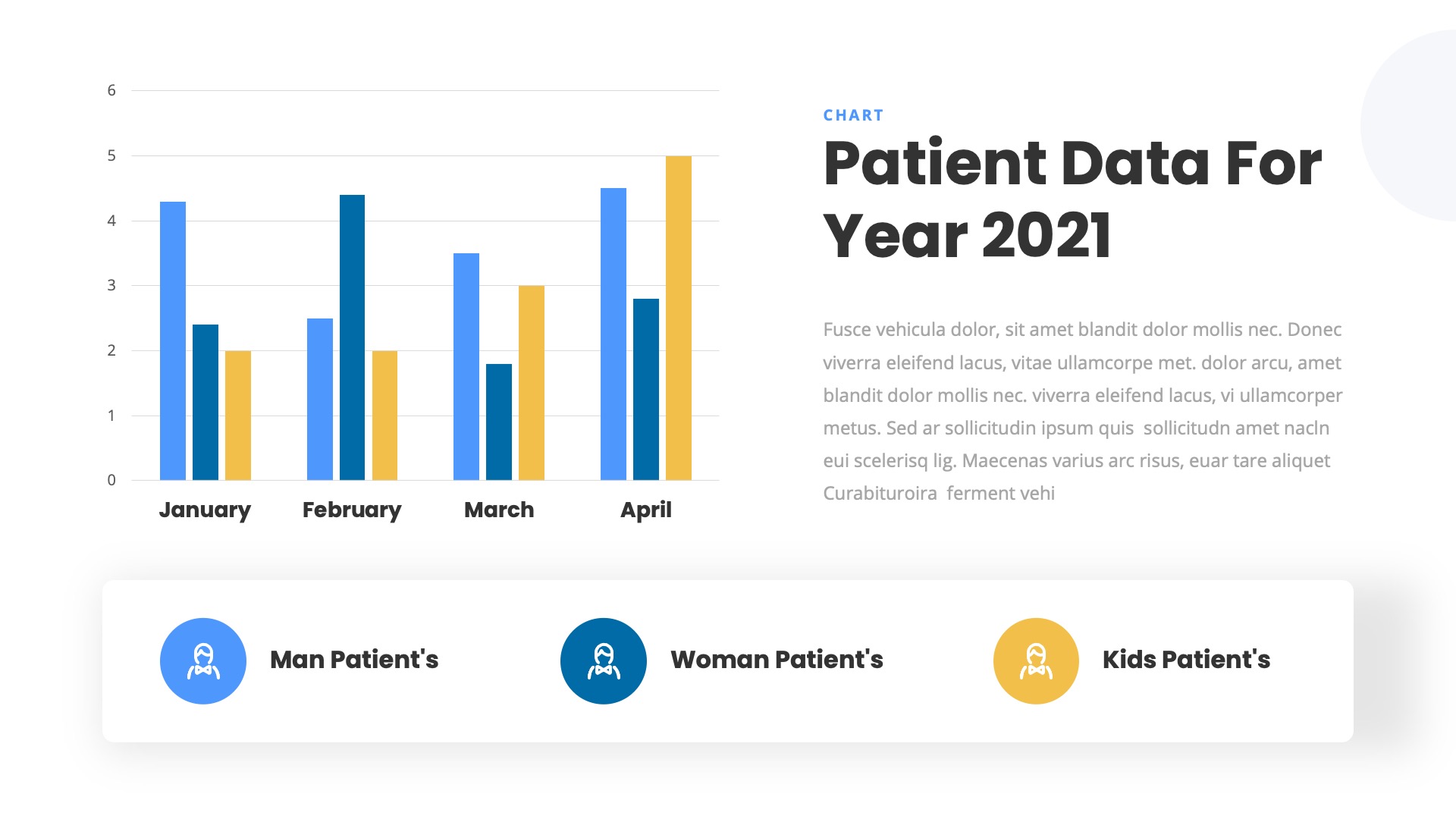The height and width of the screenshot is (819, 1456).
Task: Click the January axis label
Action: point(205,510)
